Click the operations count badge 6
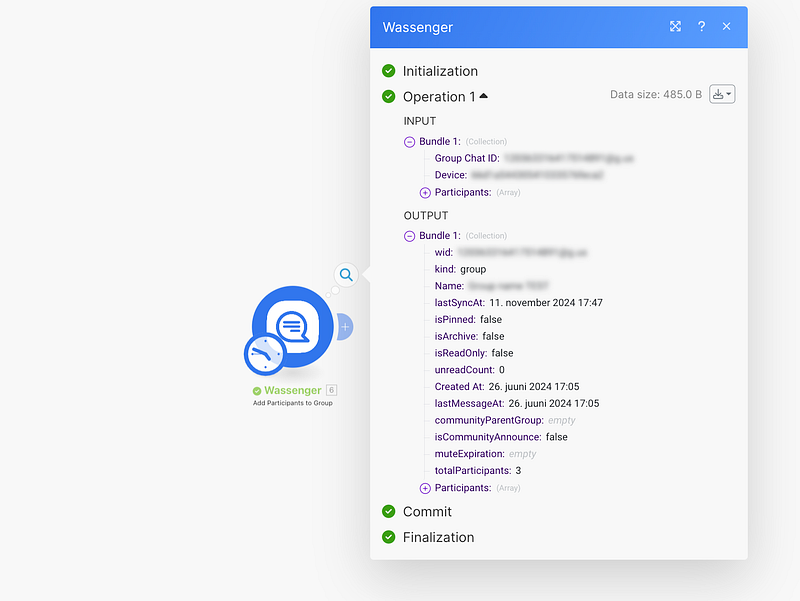The width and height of the screenshot is (800, 601). click(331, 390)
